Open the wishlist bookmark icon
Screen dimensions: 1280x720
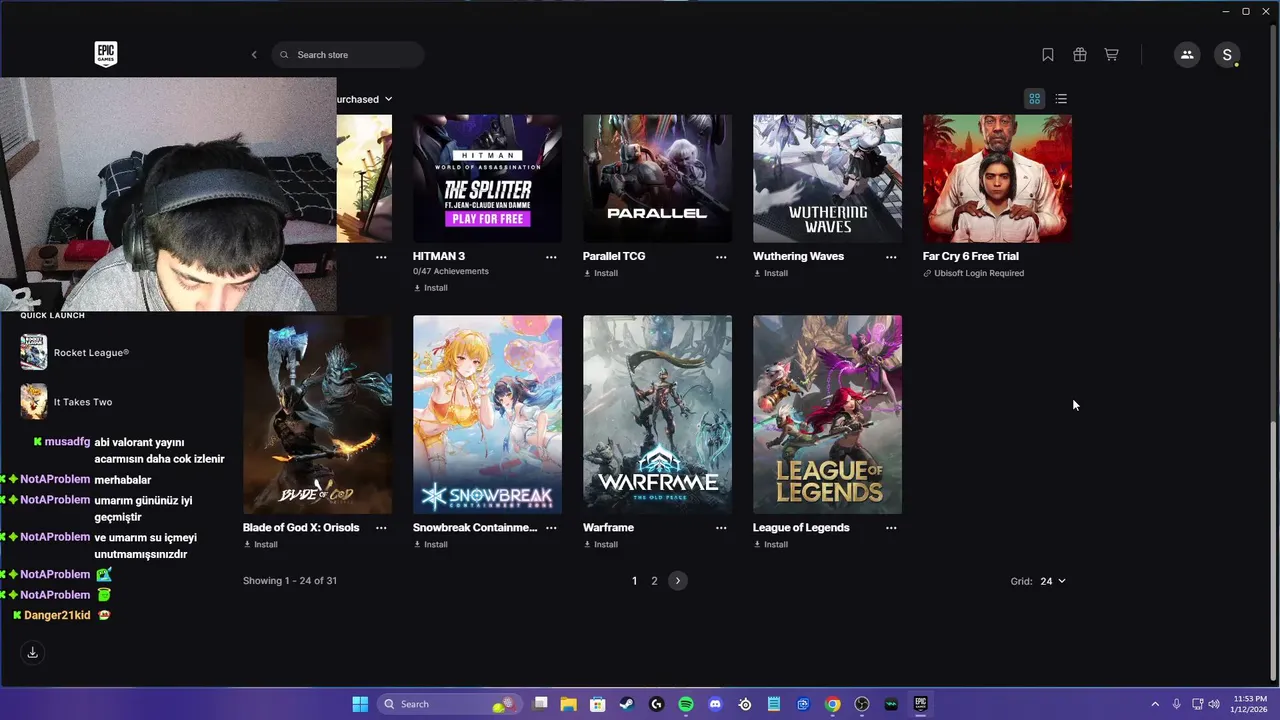1048,55
